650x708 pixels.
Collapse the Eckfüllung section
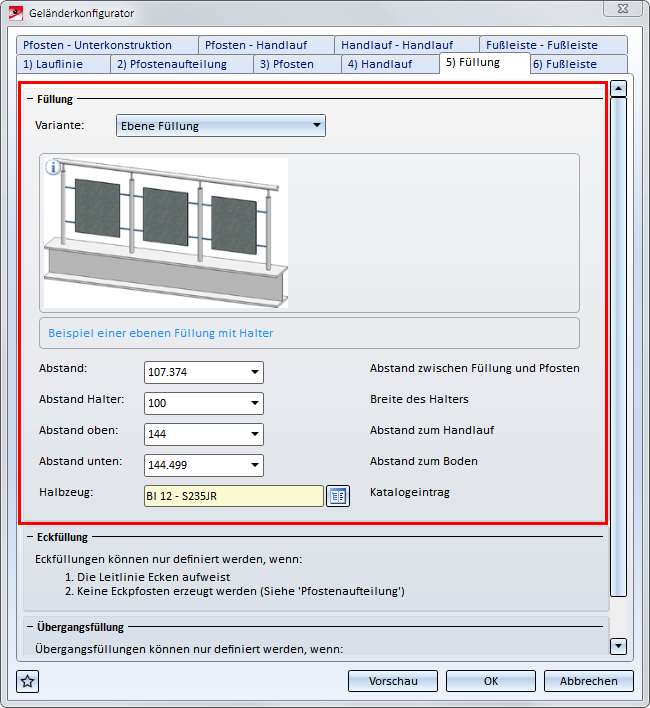[x=30, y=537]
